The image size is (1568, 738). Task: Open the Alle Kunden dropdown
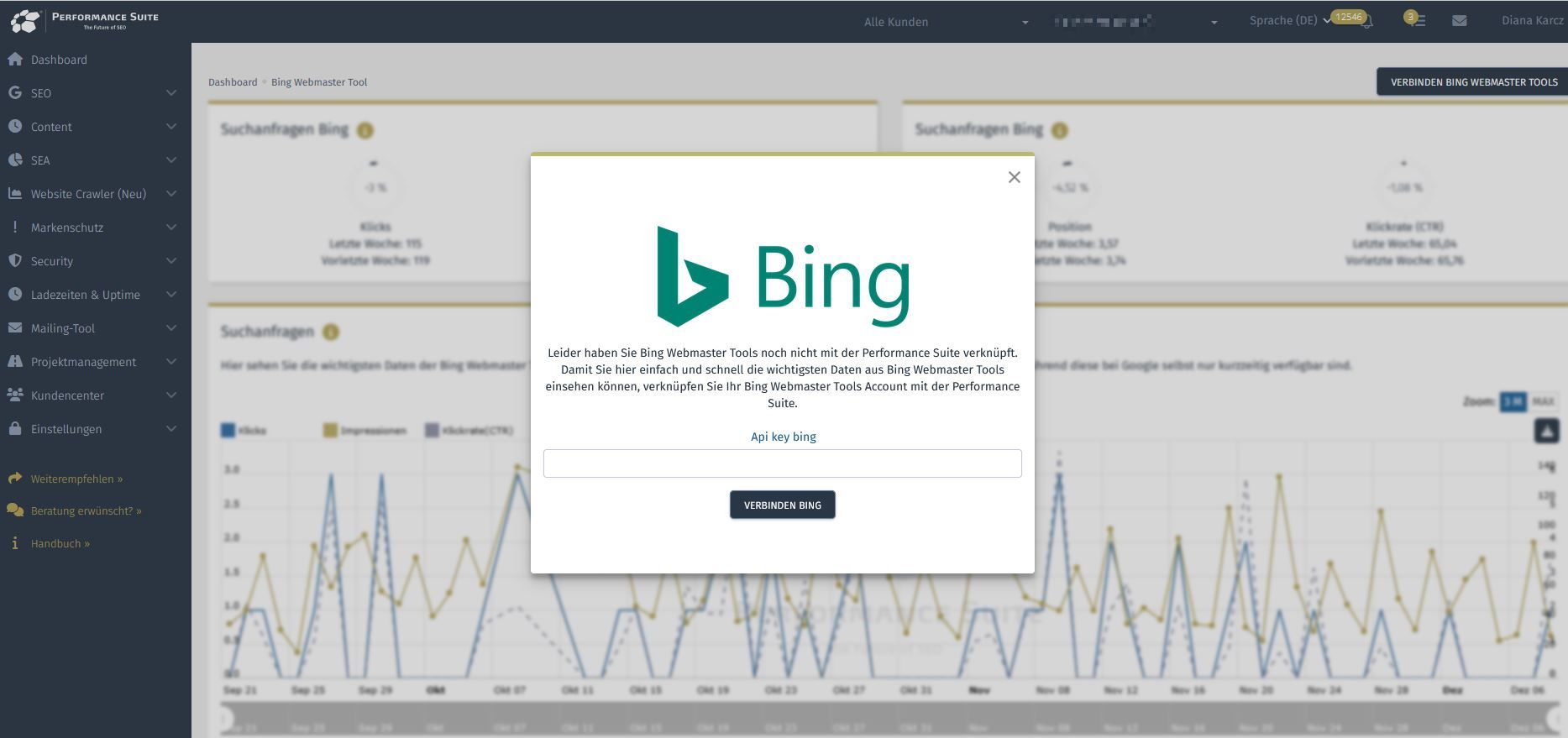click(946, 22)
